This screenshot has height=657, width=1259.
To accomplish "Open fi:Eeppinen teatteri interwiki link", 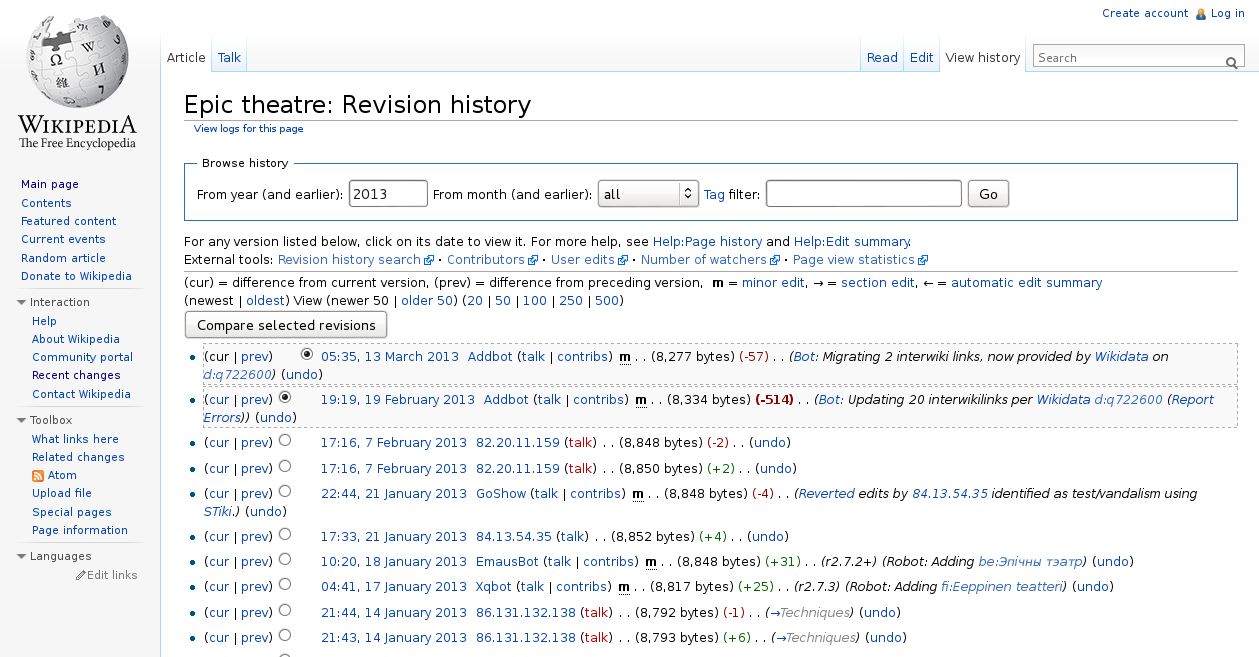I will 1003,587.
